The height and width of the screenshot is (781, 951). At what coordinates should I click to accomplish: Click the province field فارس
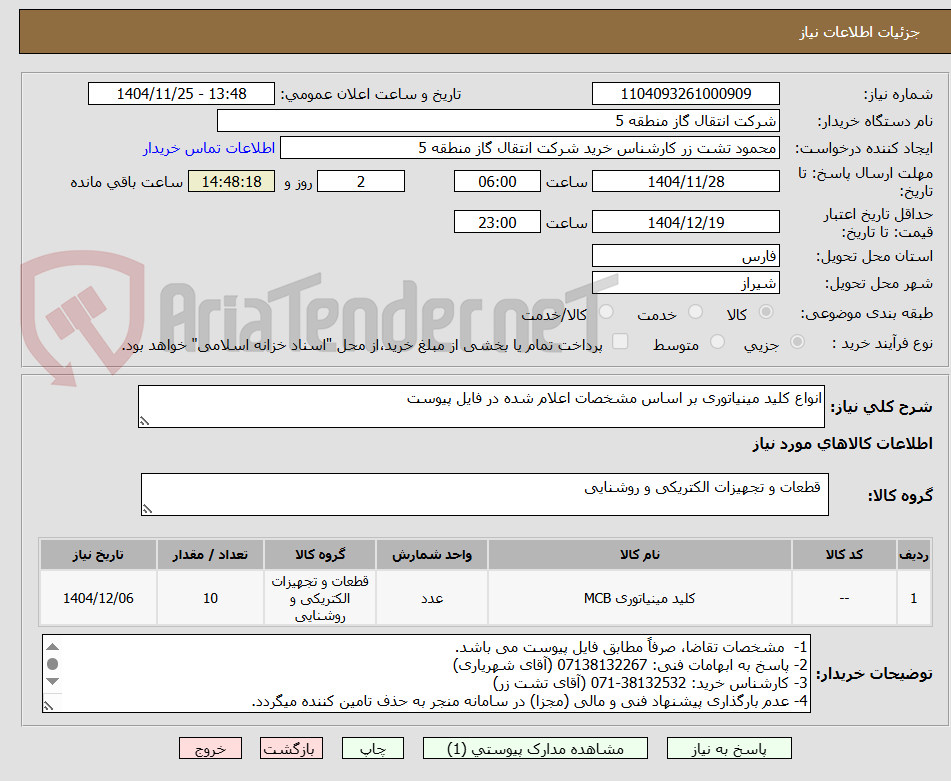[685, 256]
